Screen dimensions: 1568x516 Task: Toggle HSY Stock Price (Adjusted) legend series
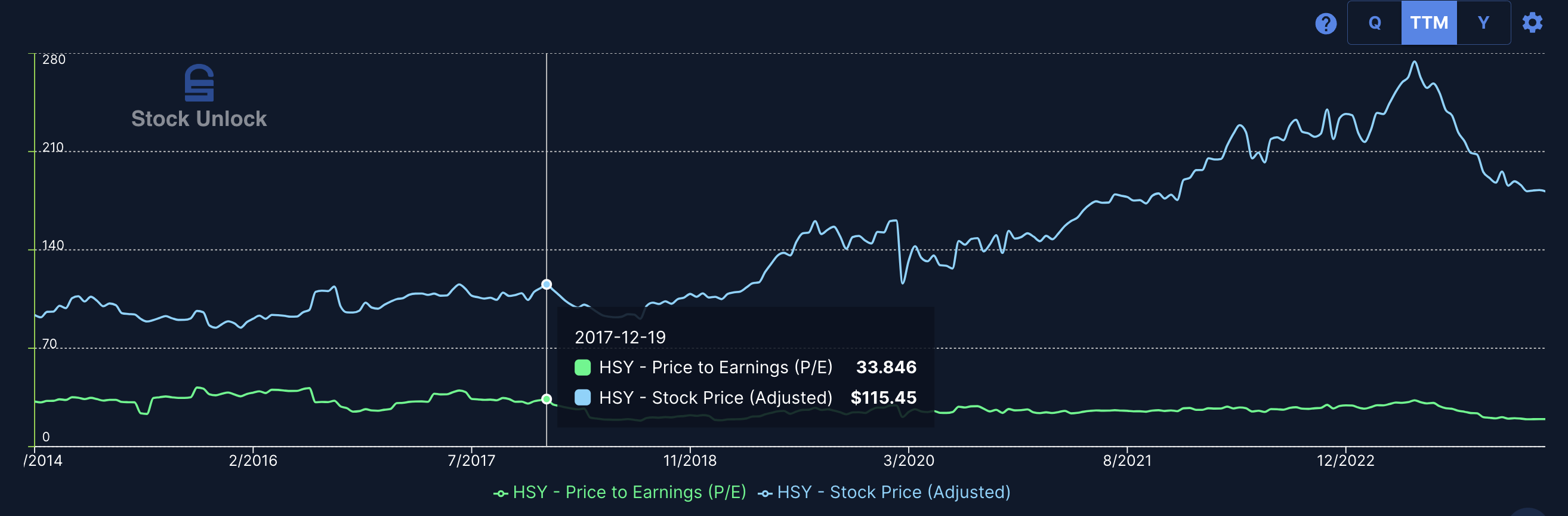click(x=884, y=492)
